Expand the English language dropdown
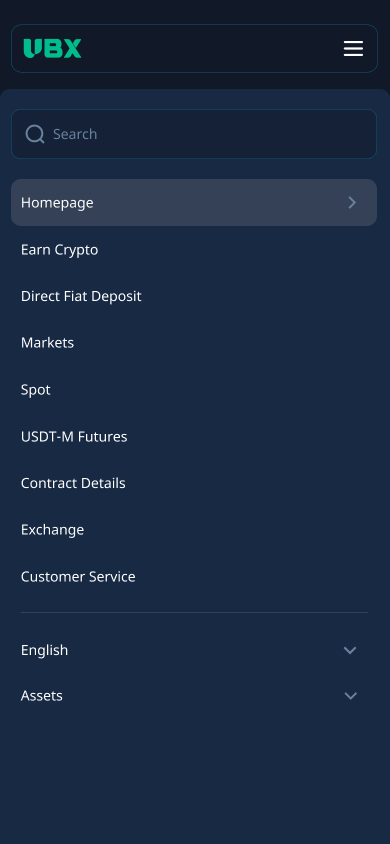 194,650
